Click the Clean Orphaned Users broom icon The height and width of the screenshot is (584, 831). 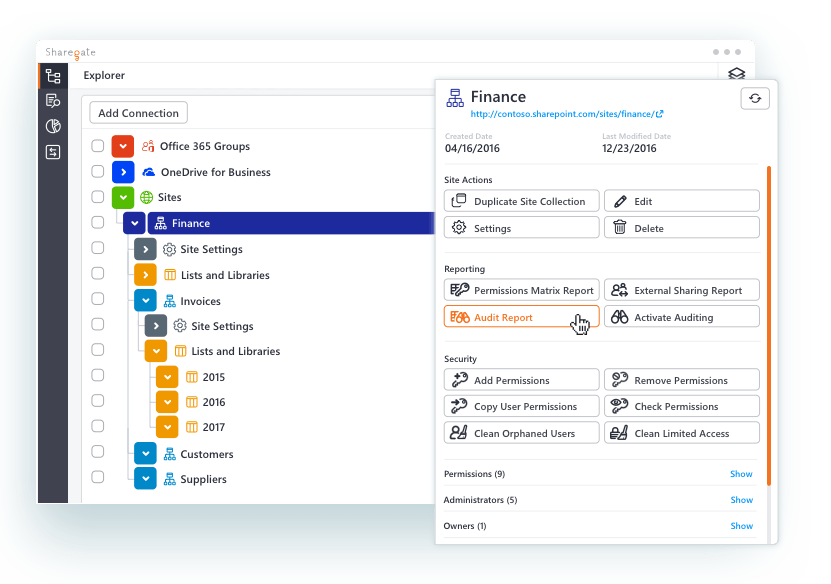tap(458, 432)
